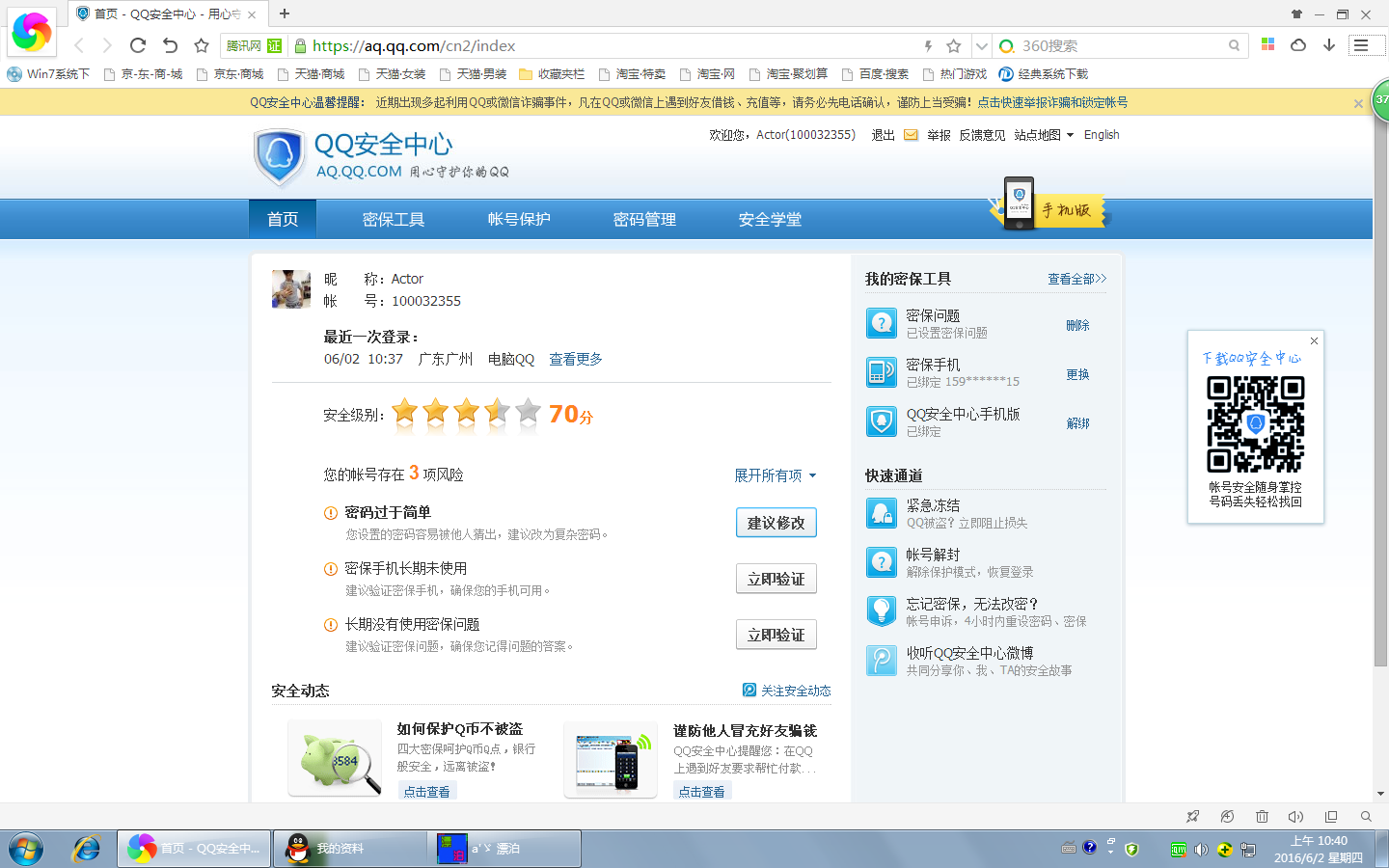The height and width of the screenshot is (868, 1389).
Task: Open the Windows Start button
Action: tap(26, 849)
